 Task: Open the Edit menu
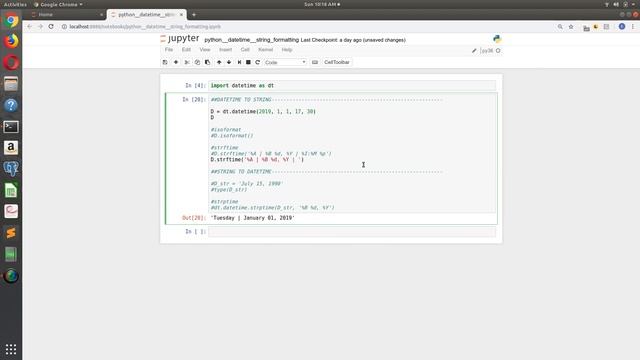coord(186,50)
